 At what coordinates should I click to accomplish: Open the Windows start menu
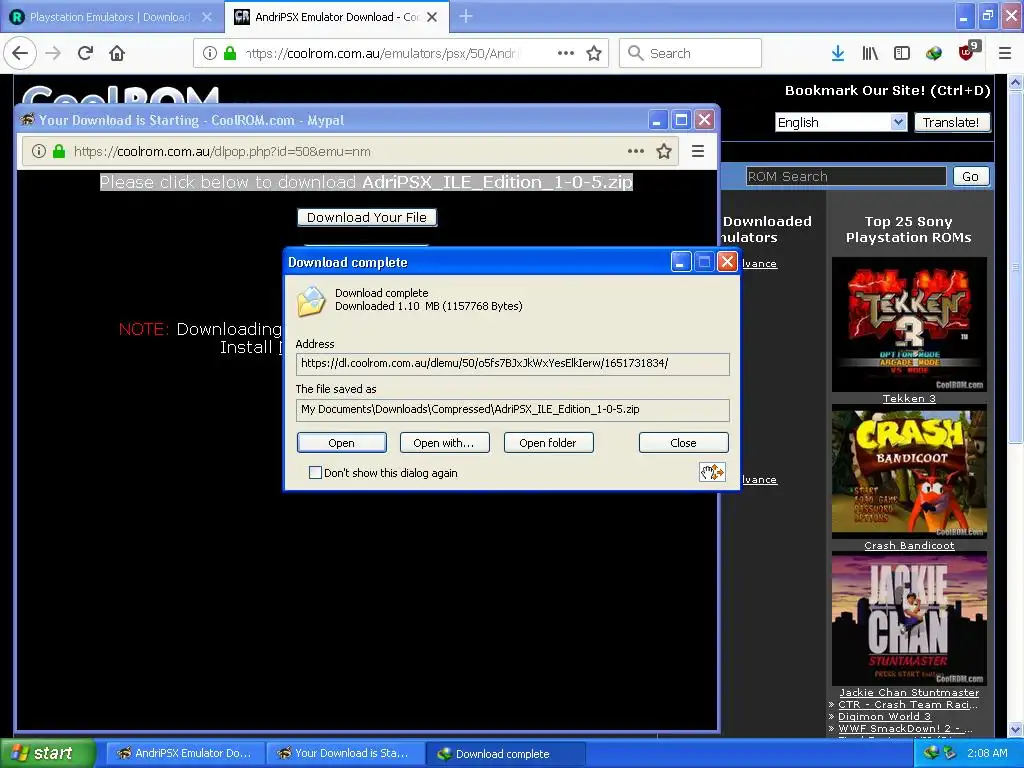(x=47, y=754)
